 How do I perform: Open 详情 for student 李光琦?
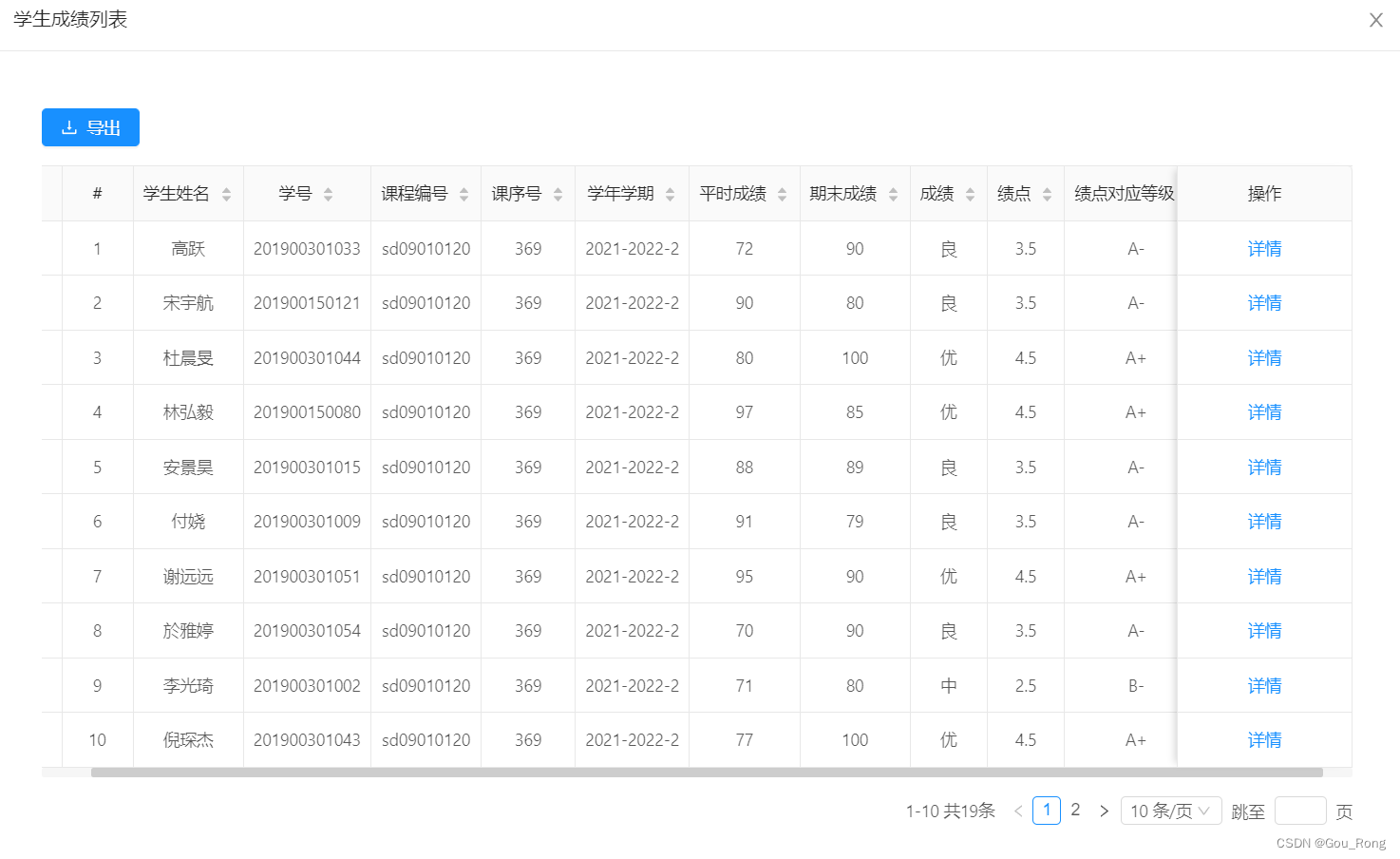point(1264,686)
